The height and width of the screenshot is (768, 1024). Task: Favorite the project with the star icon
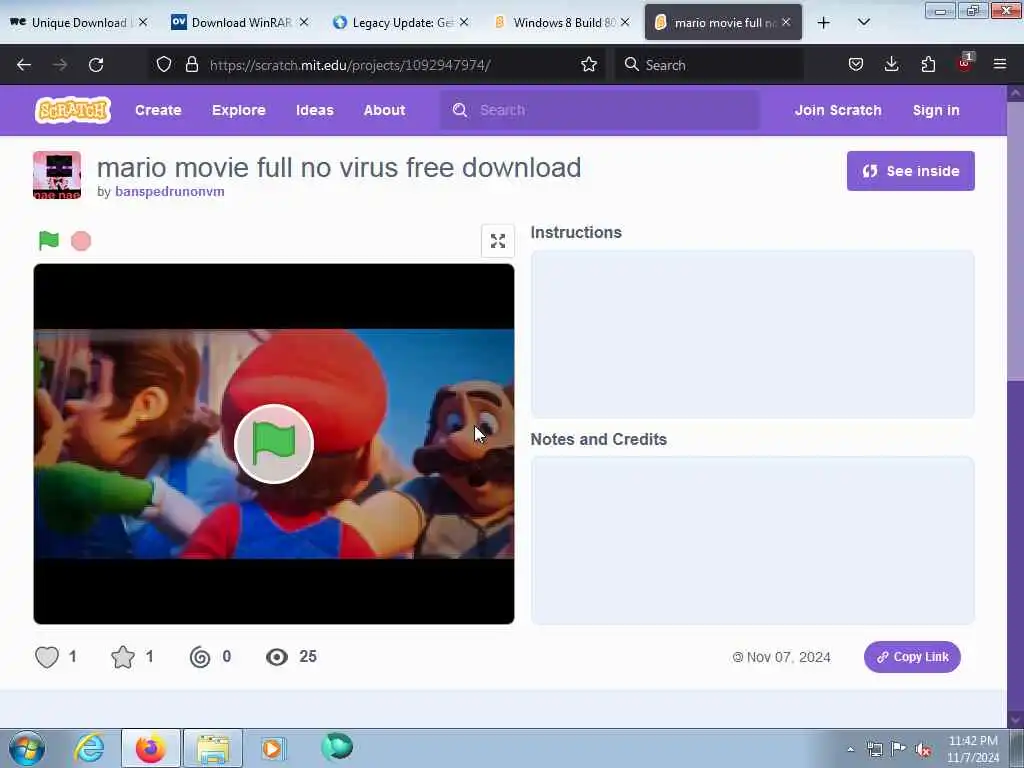point(123,656)
